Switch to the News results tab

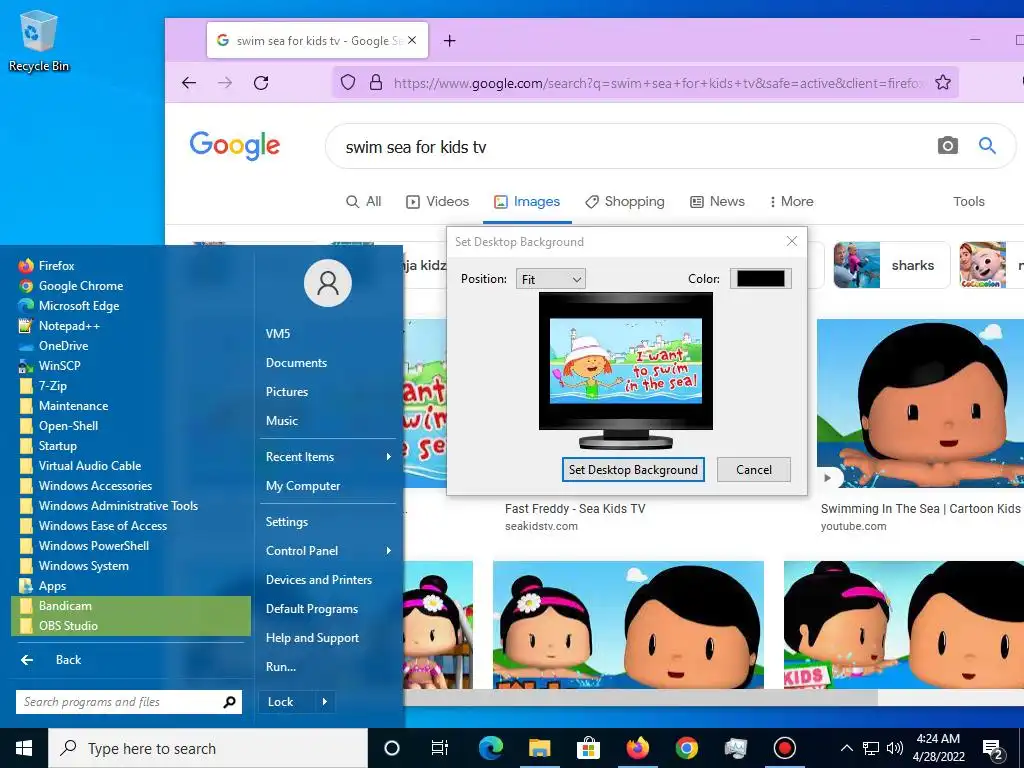(717, 201)
